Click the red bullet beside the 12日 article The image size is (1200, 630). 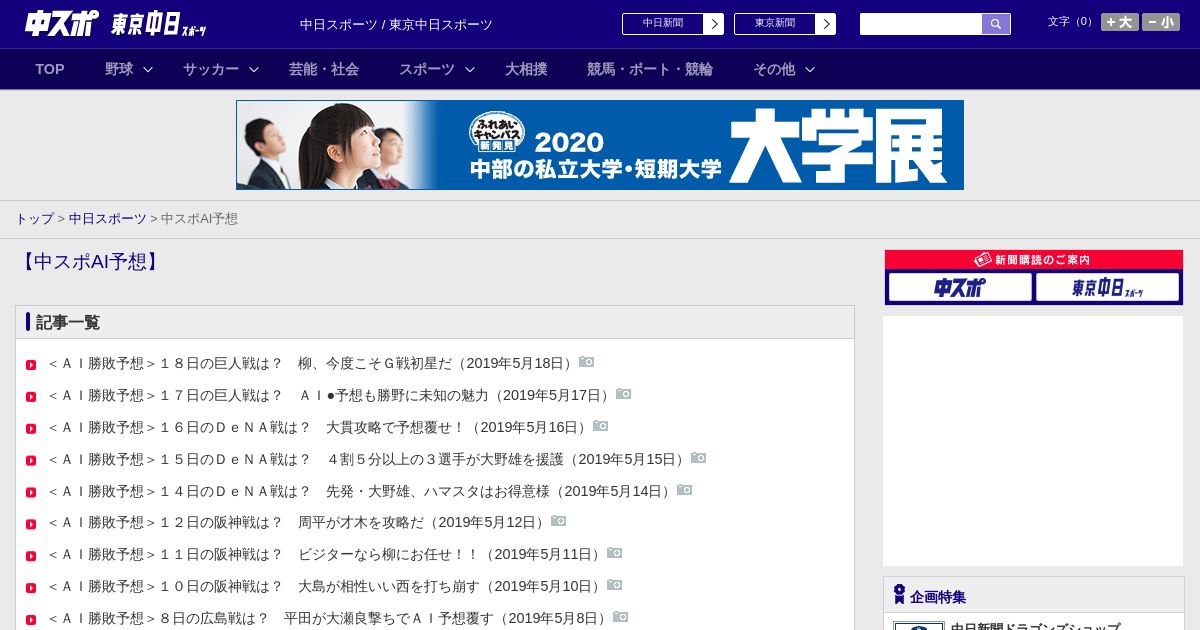pos(31,524)
